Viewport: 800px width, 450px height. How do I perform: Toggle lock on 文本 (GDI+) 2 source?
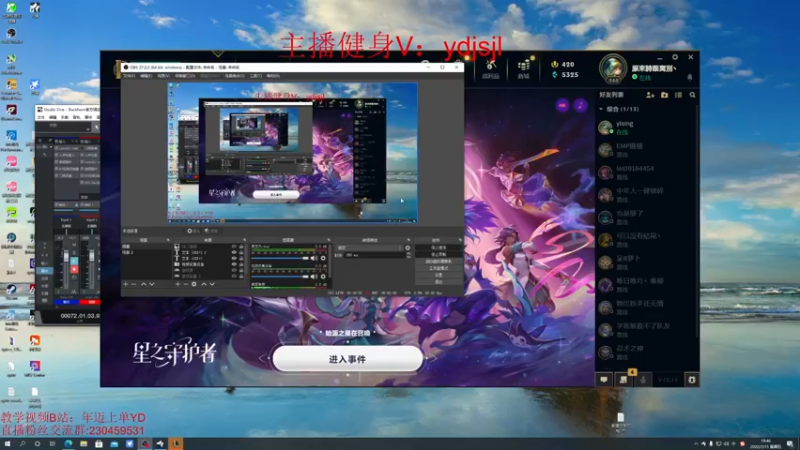pyautogui.click(x=241, y=253)
